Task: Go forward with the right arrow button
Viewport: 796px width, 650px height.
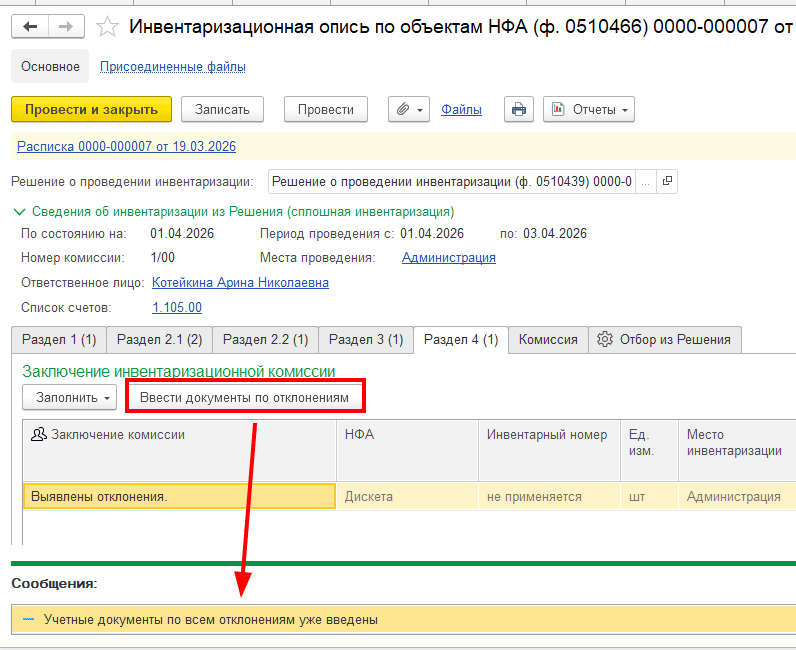Action: click(x=67, y=27)
